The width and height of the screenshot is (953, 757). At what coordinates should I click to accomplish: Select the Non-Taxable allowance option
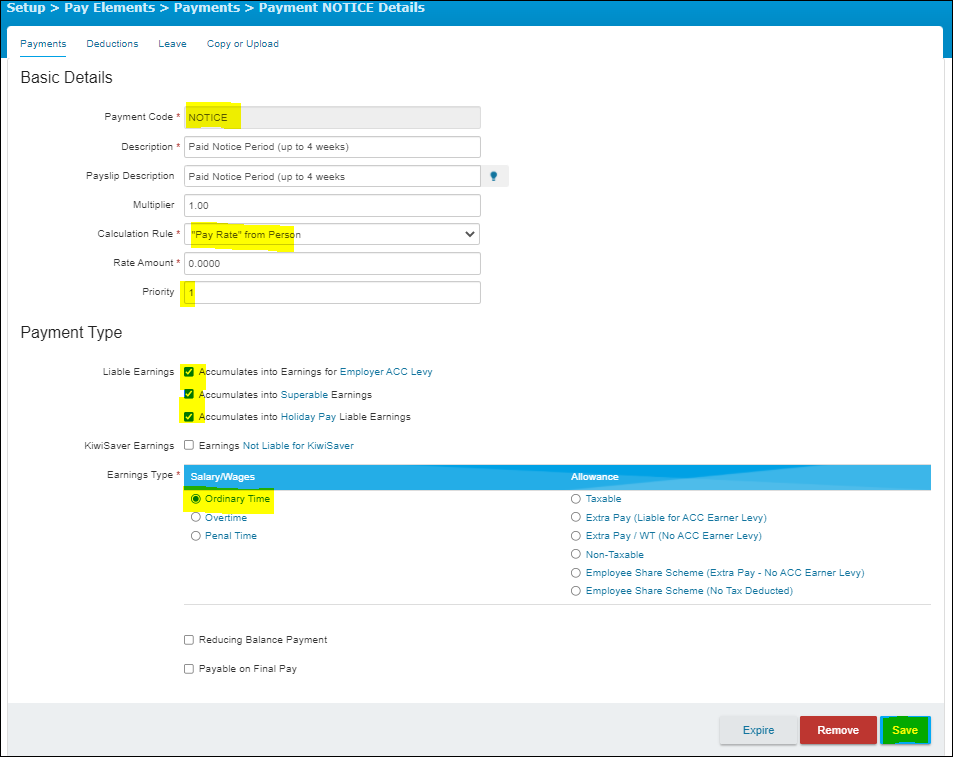tap(576, 554)
